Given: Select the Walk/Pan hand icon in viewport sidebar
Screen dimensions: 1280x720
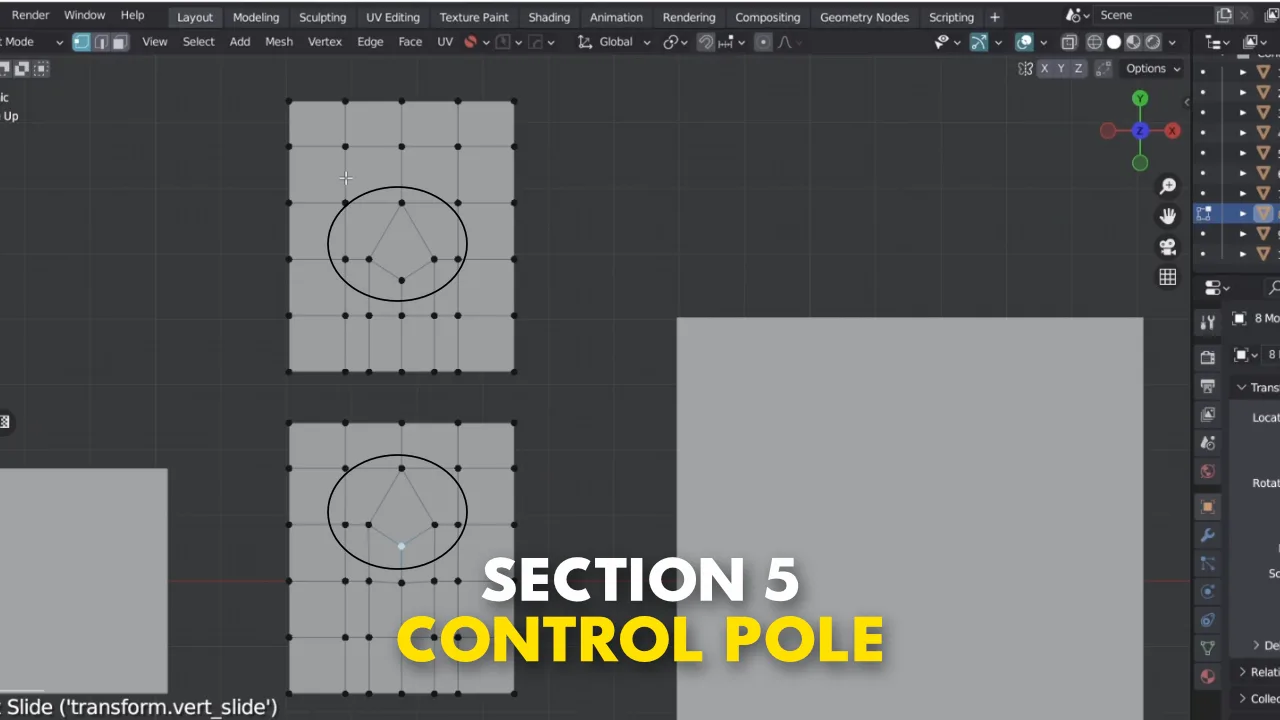Looking at the screenshot, I should [x=1168, y=215].
